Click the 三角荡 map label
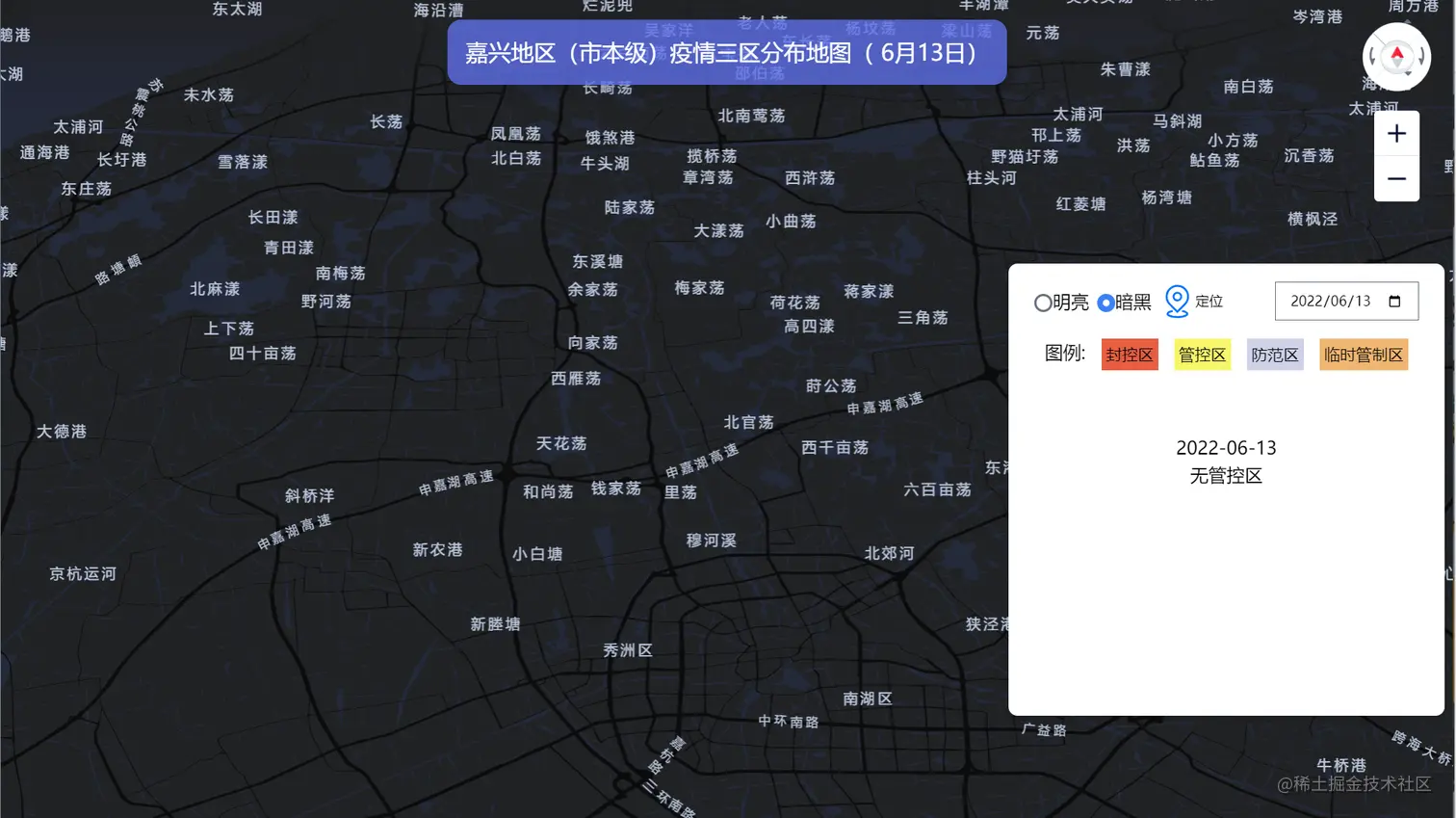 (x=923, y=317)
